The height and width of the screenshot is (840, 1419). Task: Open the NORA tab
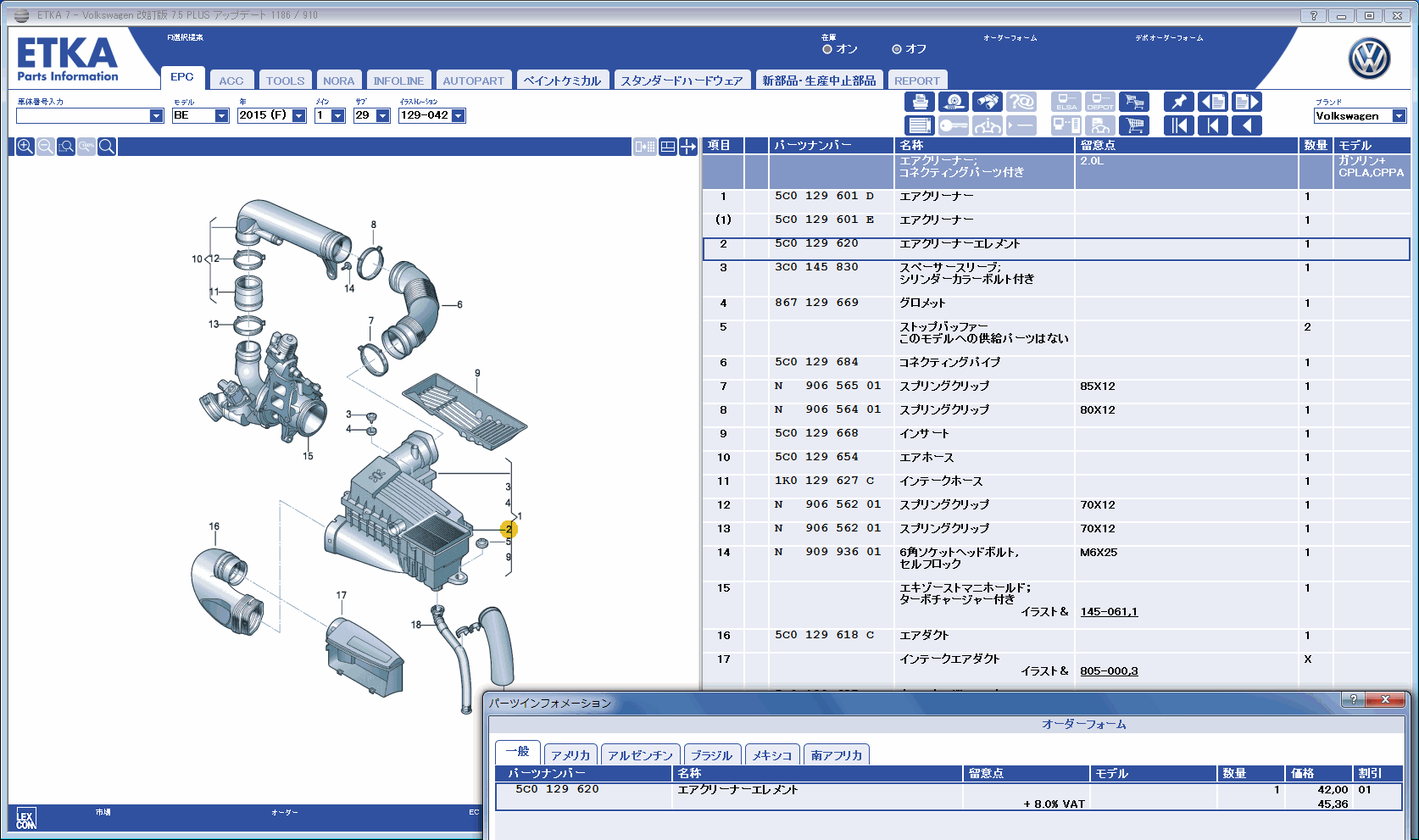338,81
